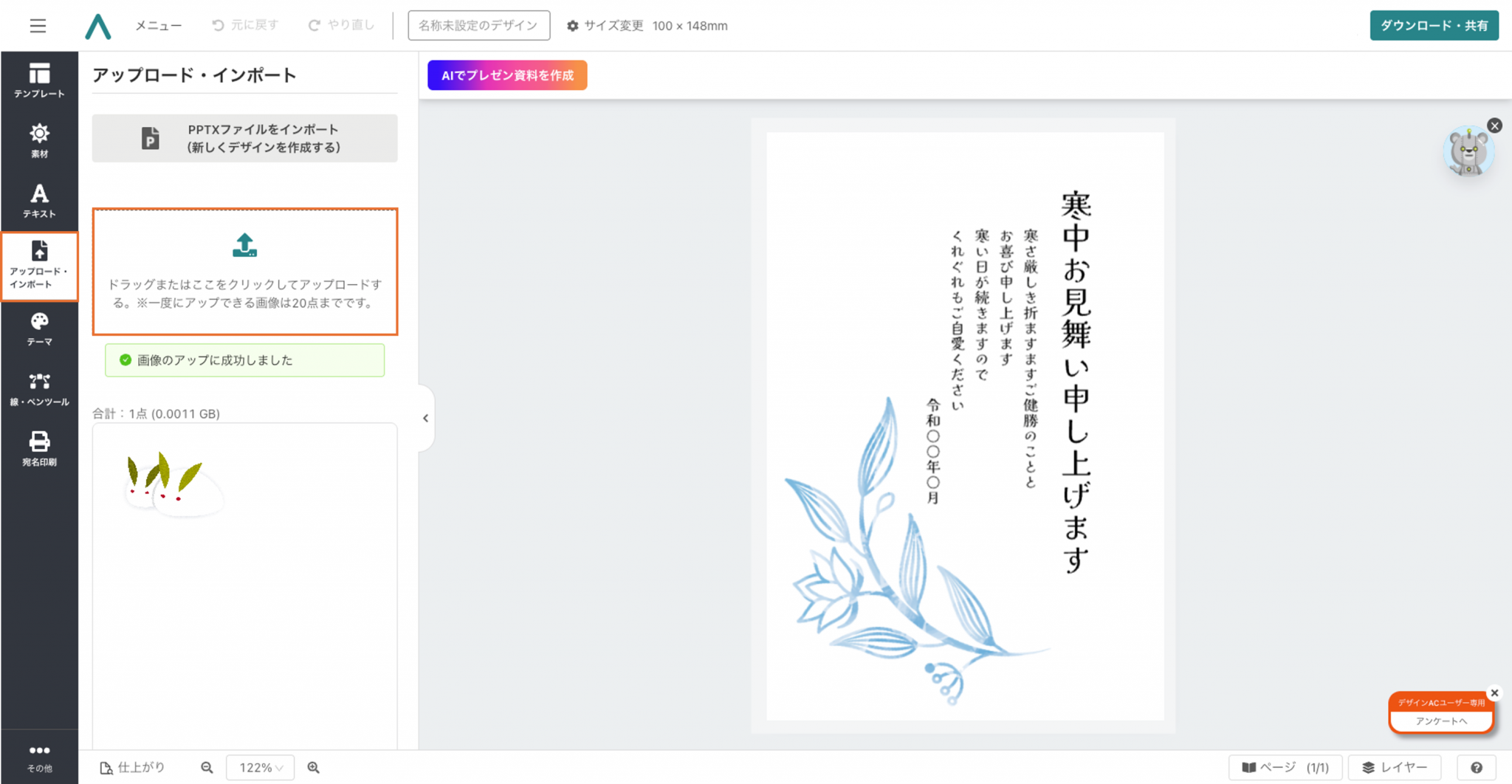Open the テーマ theme palette panel

click(39, 329)
